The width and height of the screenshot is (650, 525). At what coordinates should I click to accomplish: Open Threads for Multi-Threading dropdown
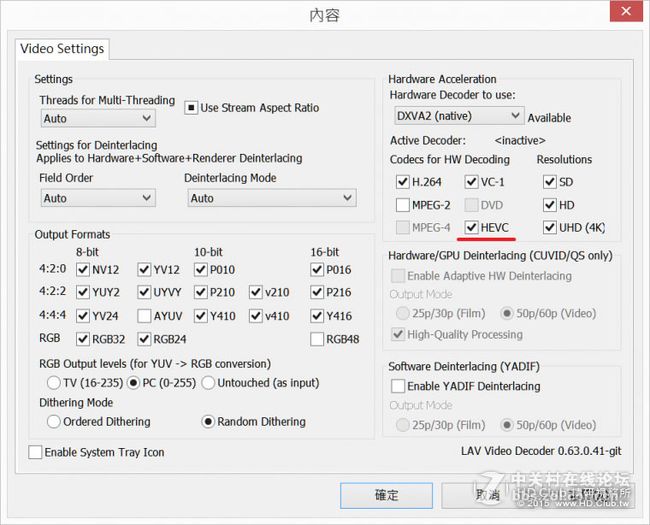[98, 119]
